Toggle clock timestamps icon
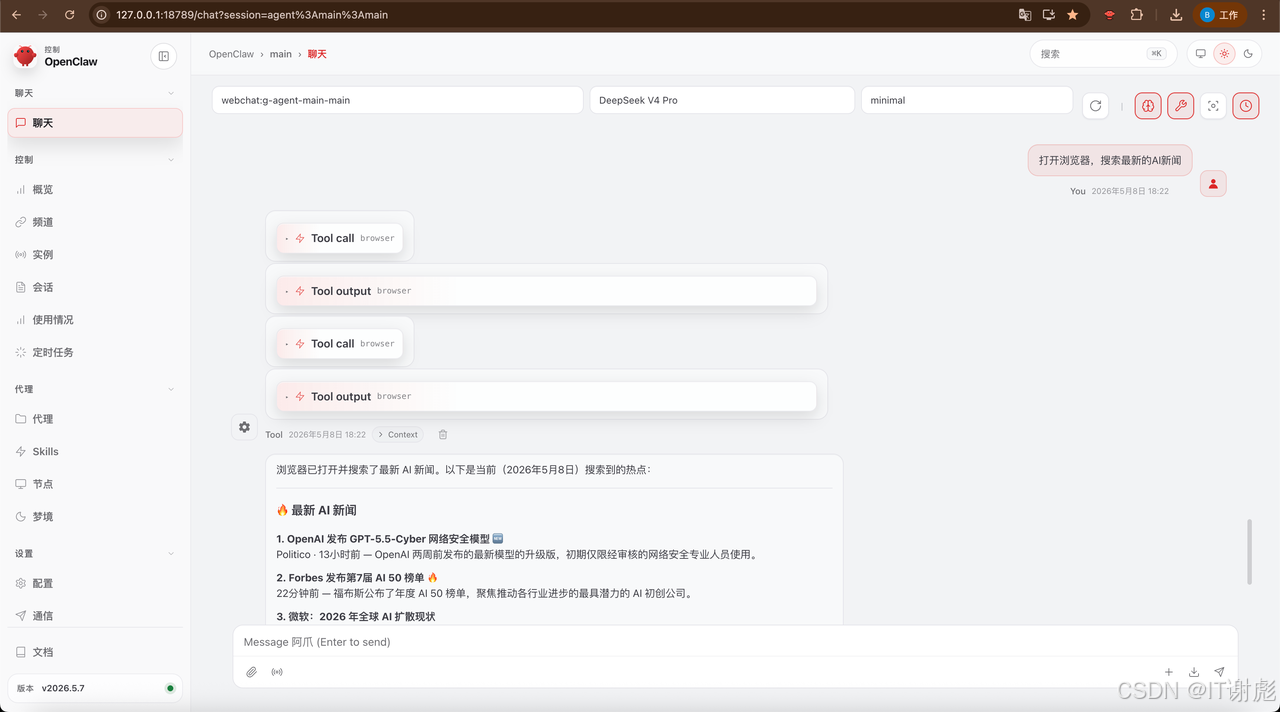 (1246, 106)
